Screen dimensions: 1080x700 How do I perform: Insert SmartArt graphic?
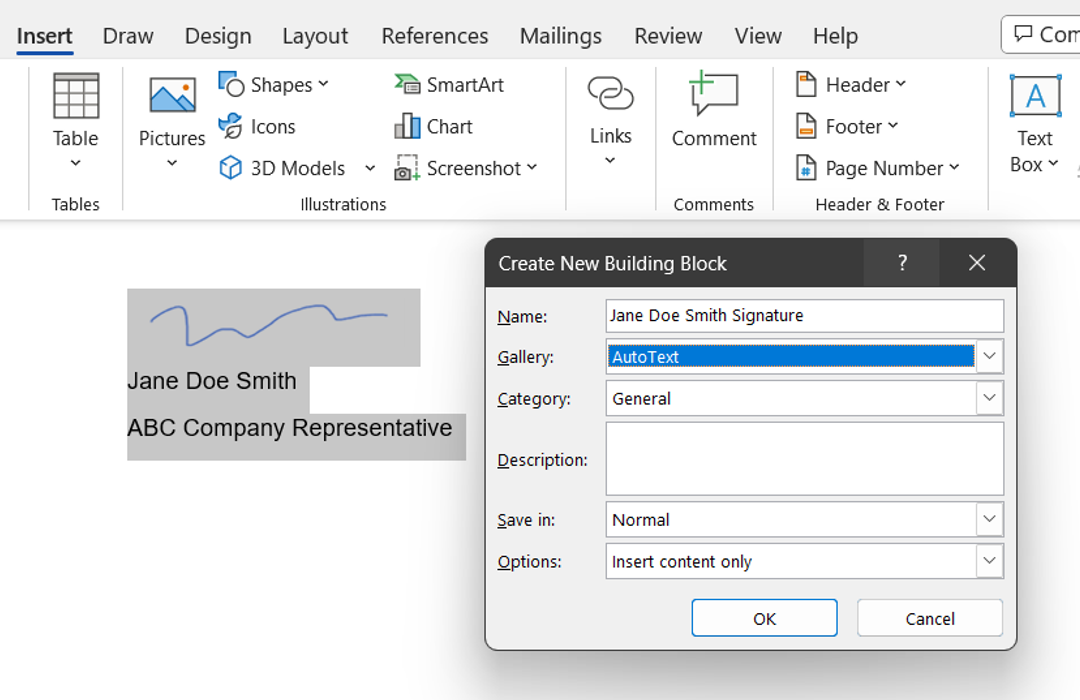[x=449, y=84]
